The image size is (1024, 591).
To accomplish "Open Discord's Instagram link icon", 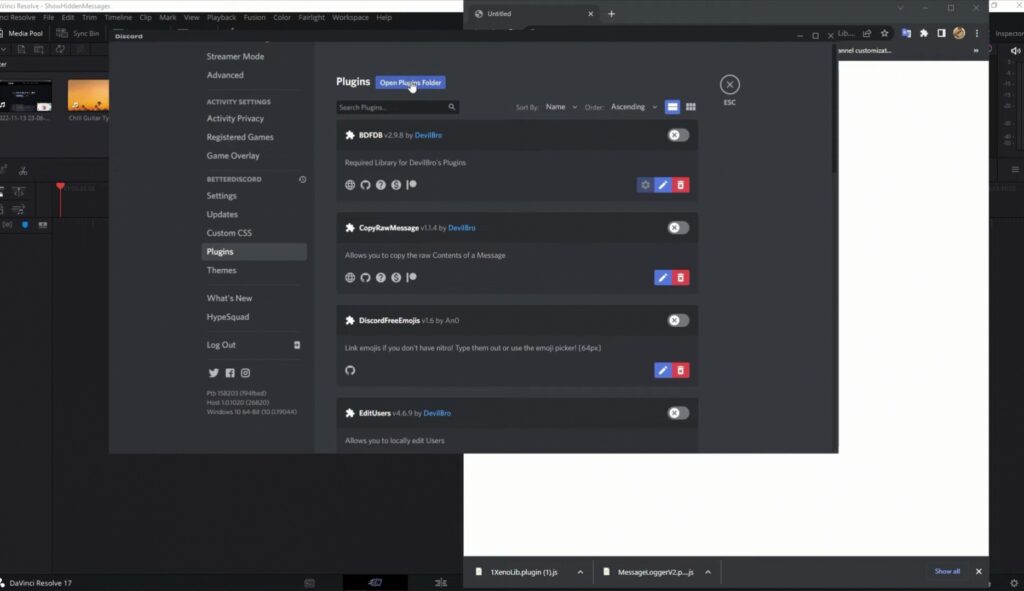I will (246, 373).
